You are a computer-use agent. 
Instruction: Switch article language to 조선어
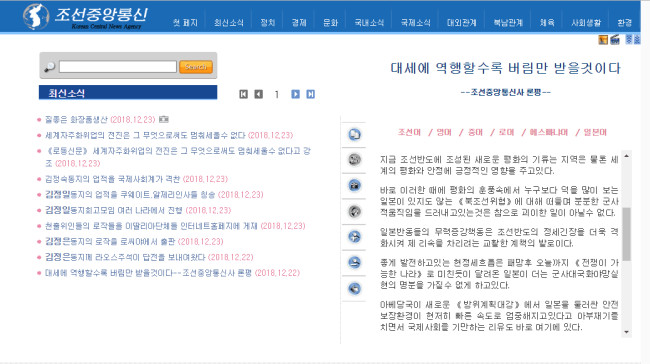point(409,132)
